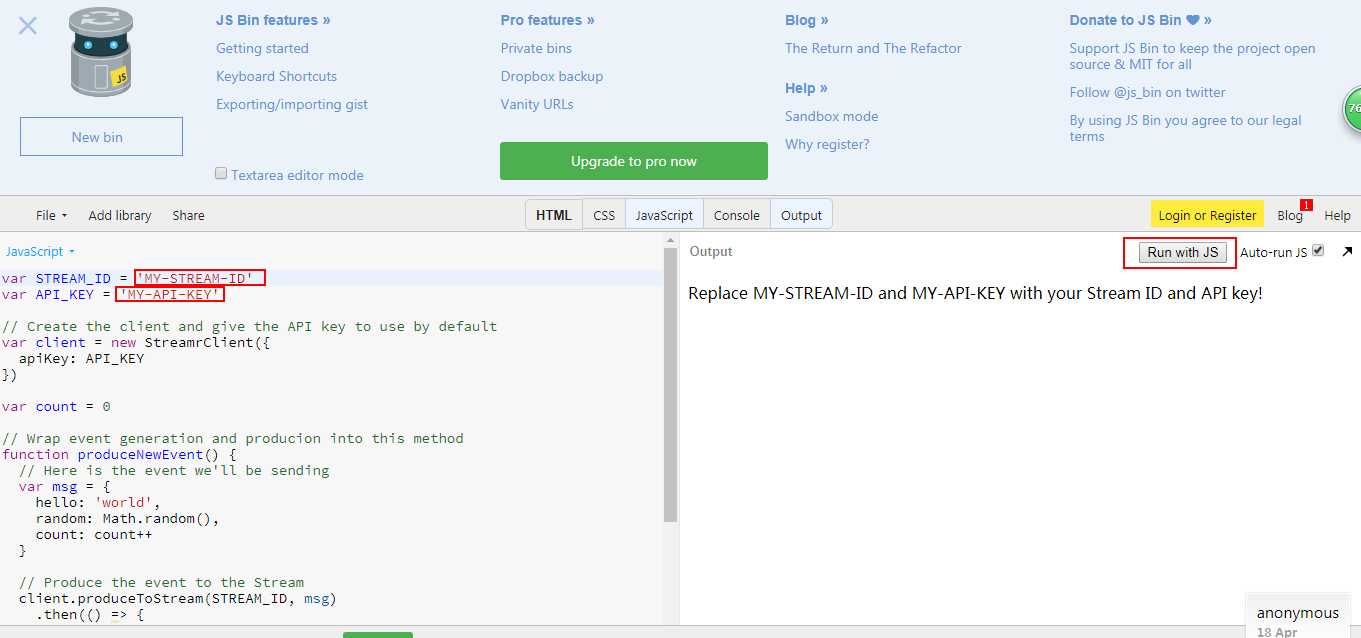Open the File dropdown menu
This screenshot has width=1361, height=638.
pos(51,215)
